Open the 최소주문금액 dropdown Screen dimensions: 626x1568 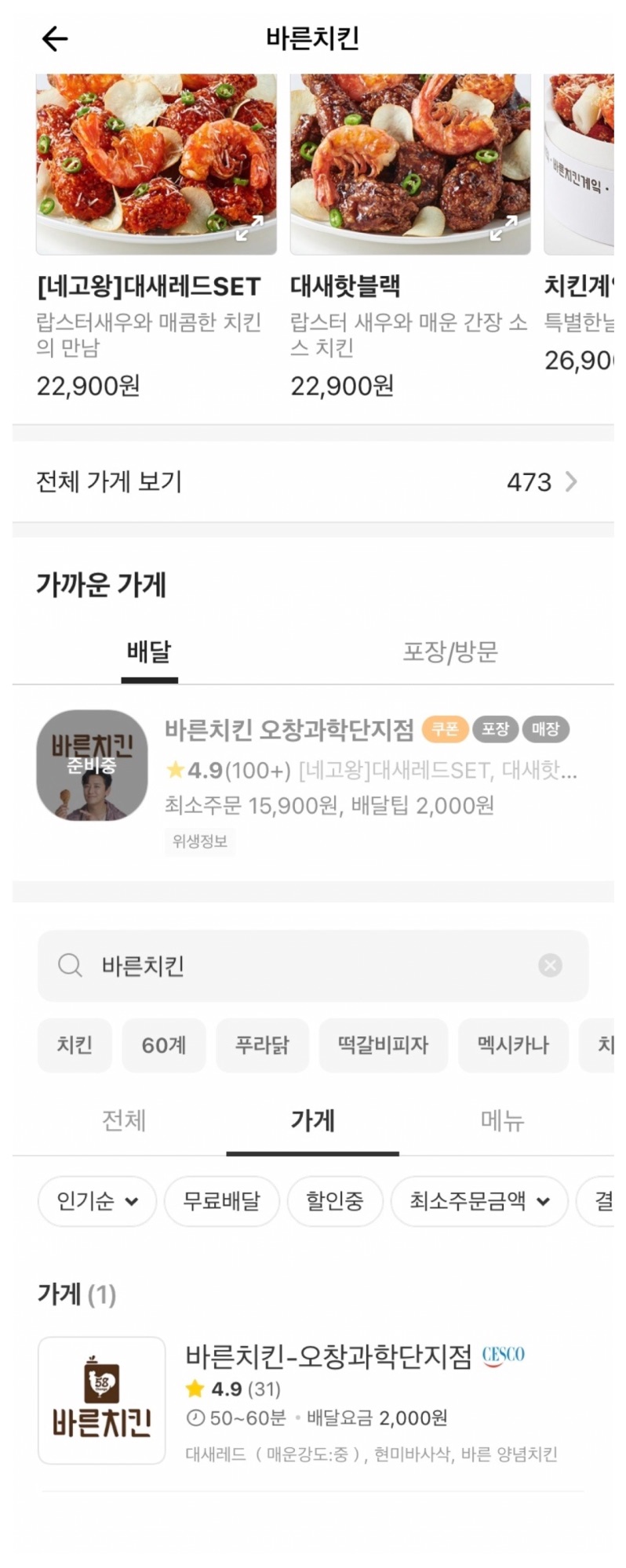click(479, 1201)
